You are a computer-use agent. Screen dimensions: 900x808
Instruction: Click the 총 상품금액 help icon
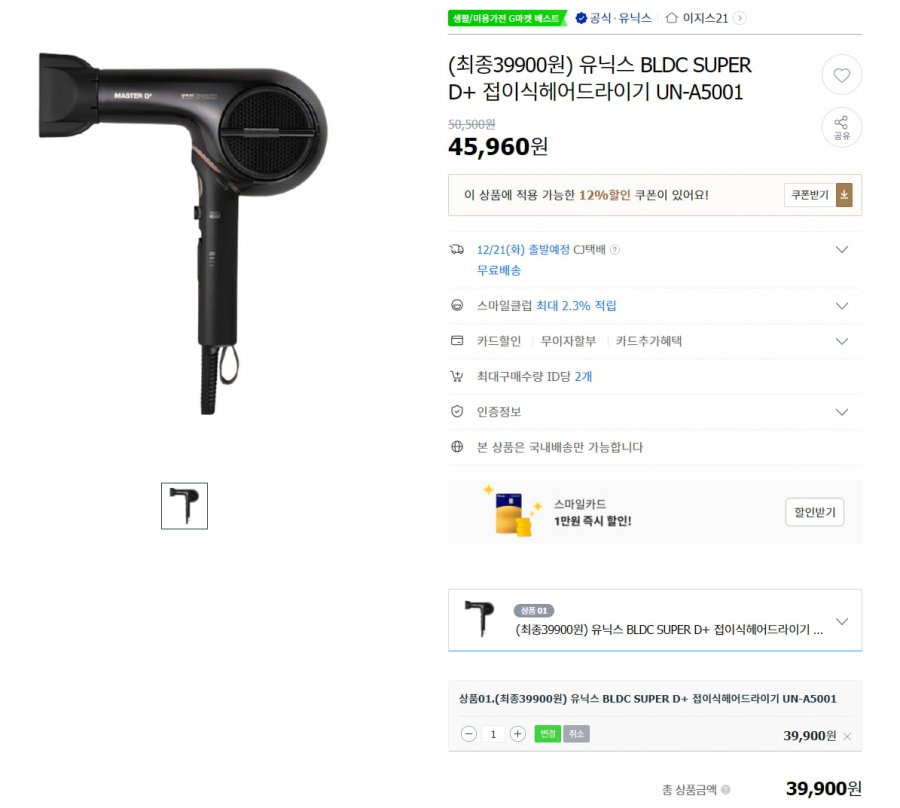[x=726, y=790]
